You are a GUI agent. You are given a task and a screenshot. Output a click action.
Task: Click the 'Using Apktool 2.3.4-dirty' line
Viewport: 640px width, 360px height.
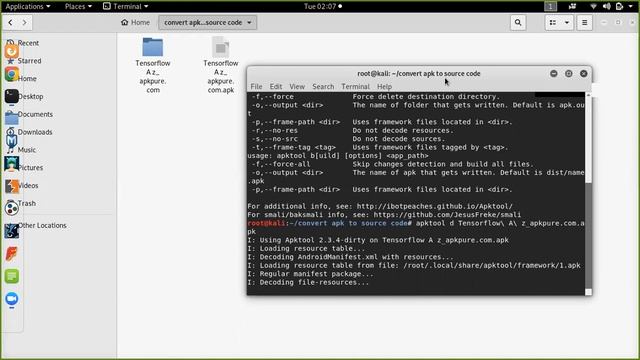(378, 240)
